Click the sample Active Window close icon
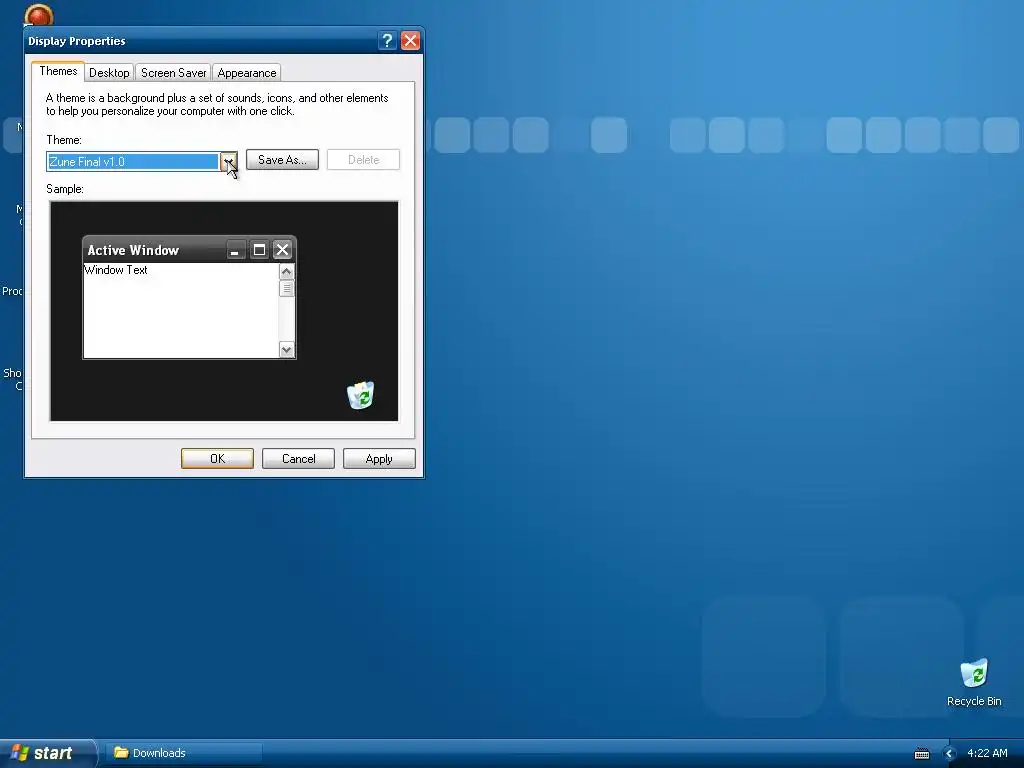1024x768 pixels. click(x=282, y=250)
